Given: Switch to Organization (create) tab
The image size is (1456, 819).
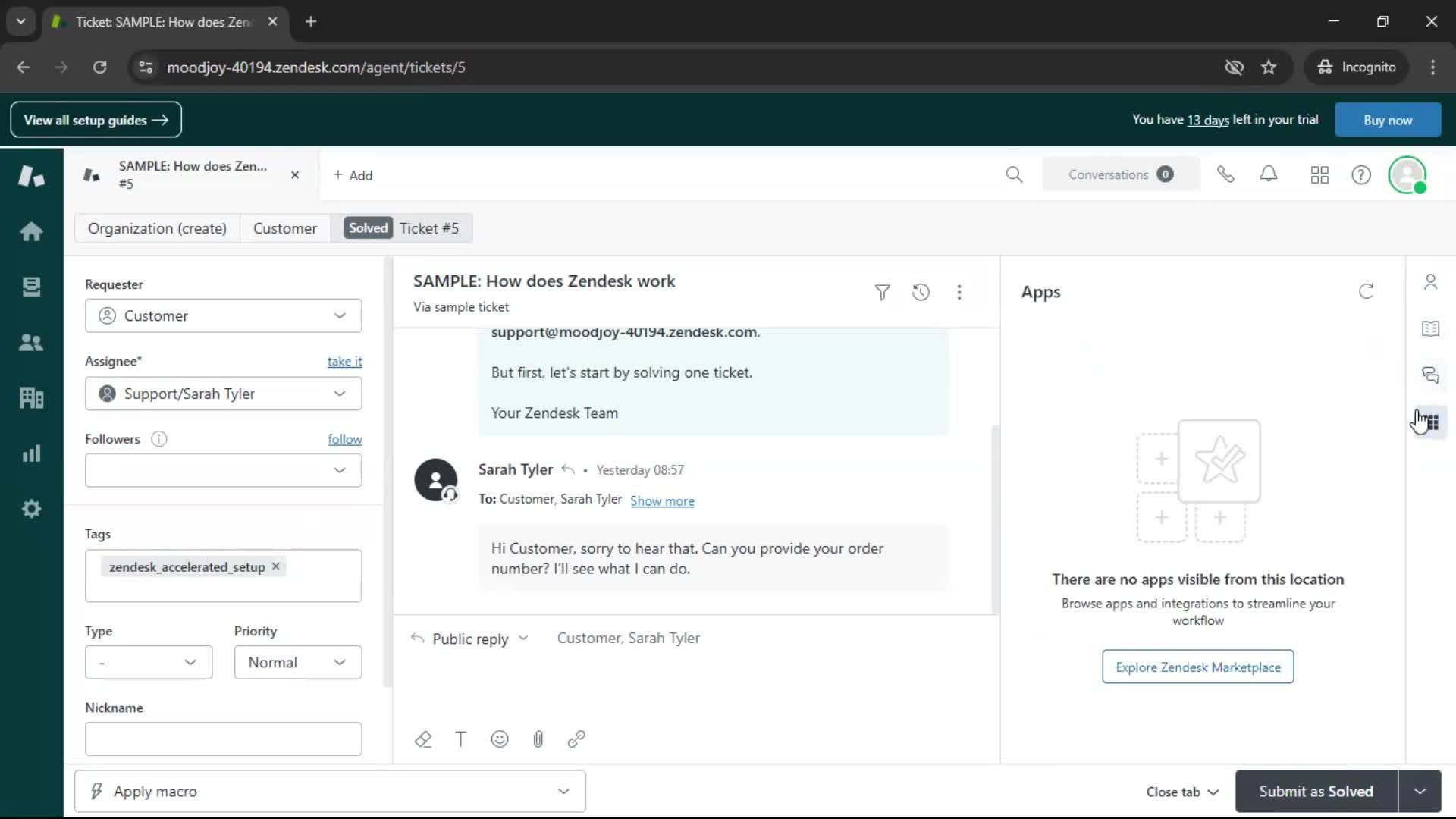Looking at the screenshot, I should [x=157, y=228].
